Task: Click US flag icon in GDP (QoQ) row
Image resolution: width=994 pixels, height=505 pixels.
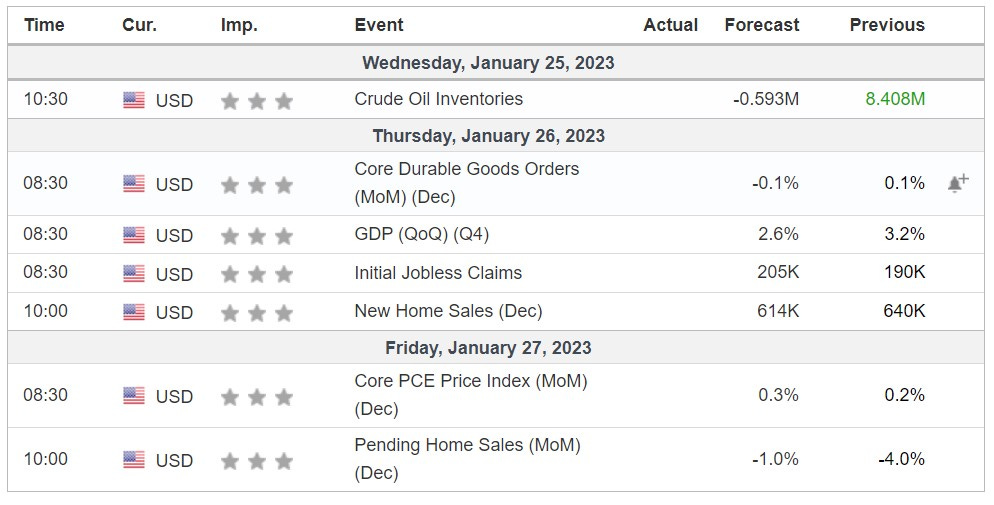Action: (134, 235)
